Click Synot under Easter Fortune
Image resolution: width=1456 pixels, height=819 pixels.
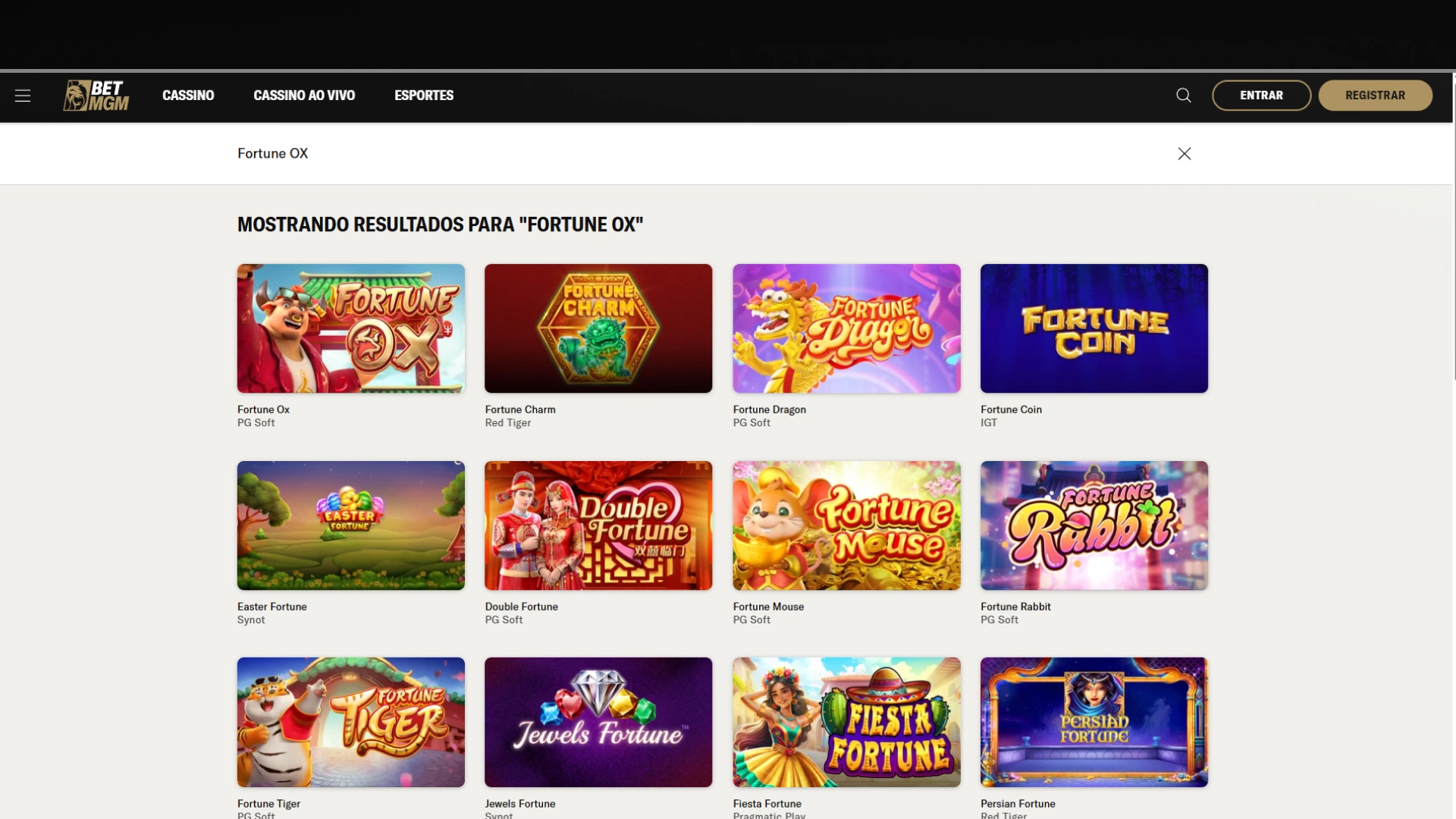click(251, 620)
